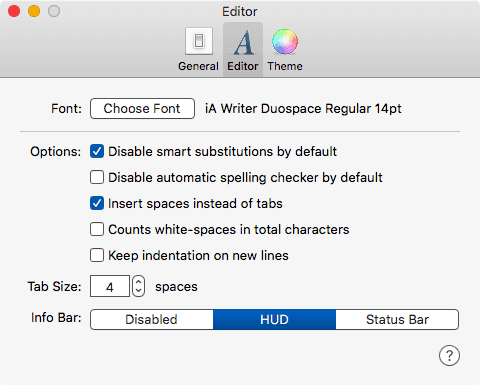
Task: Select the Editor preferences pane
Action: click(243, 50)
